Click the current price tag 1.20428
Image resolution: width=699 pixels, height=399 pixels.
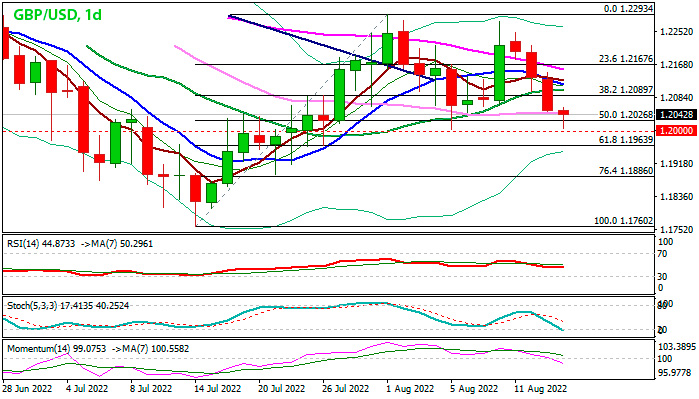pos(676,115)
